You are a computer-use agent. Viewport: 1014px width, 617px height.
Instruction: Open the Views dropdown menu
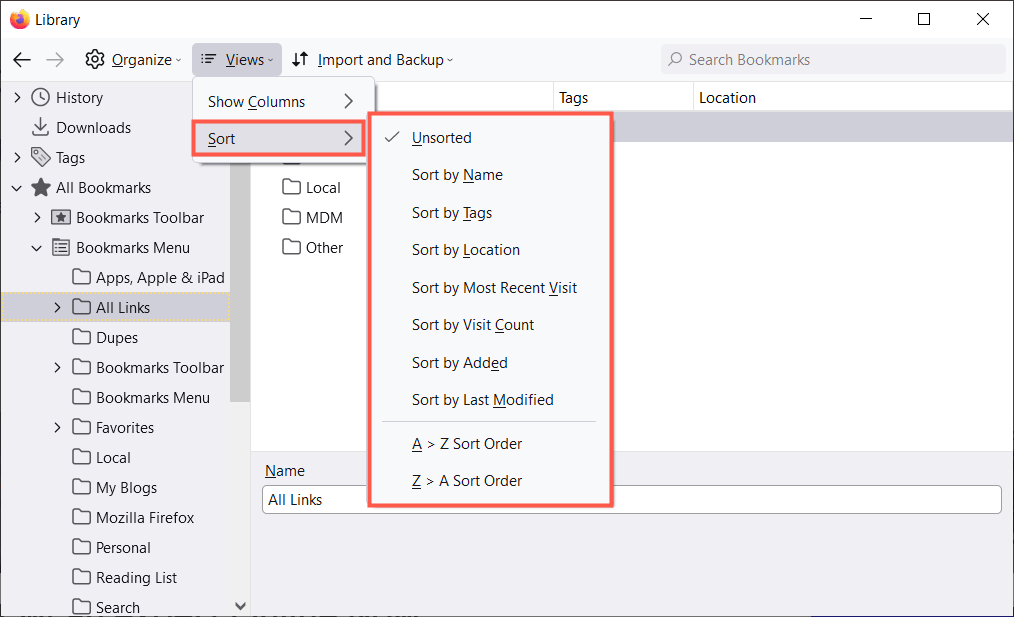click(237, 60)
